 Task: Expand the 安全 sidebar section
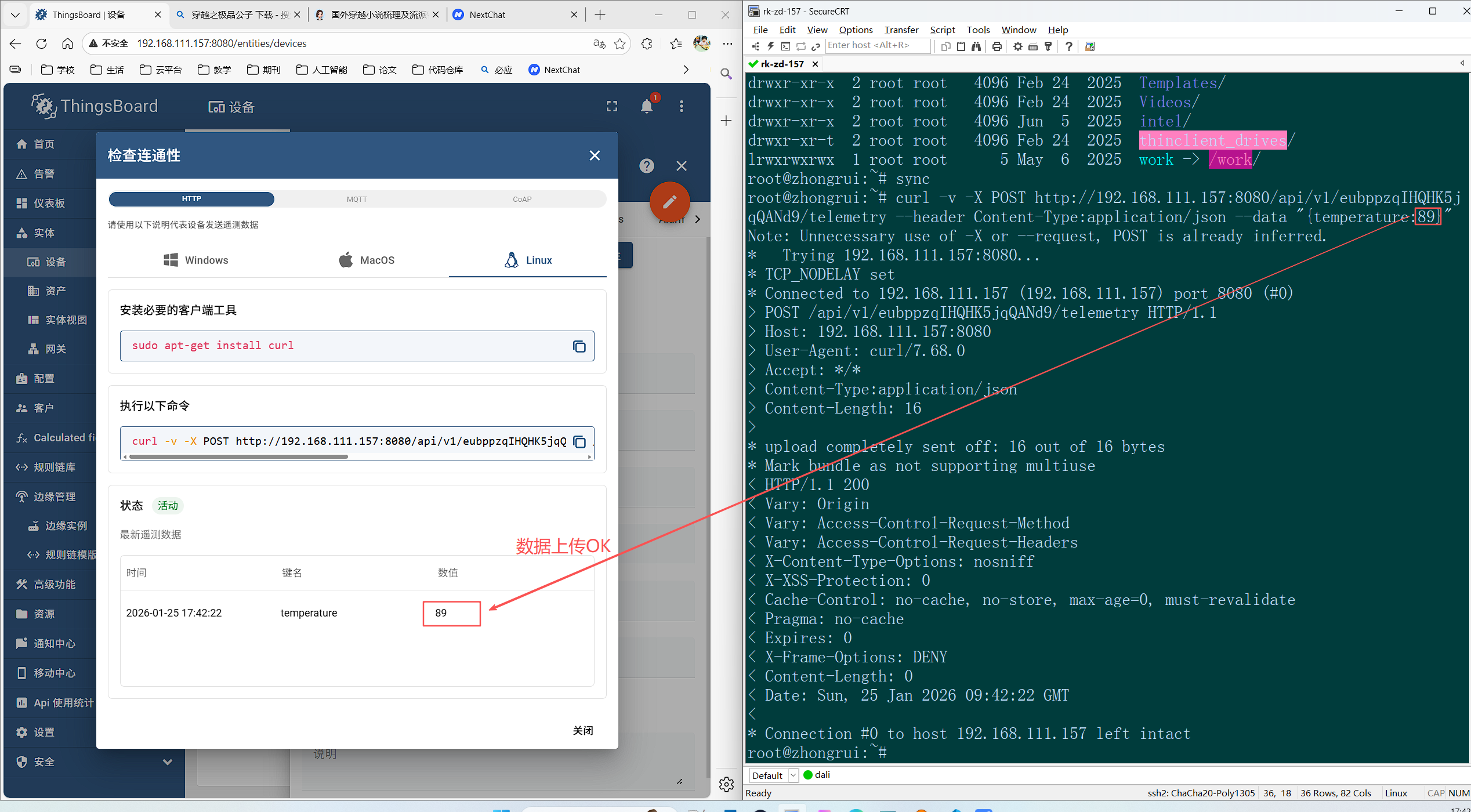[167, 762]
